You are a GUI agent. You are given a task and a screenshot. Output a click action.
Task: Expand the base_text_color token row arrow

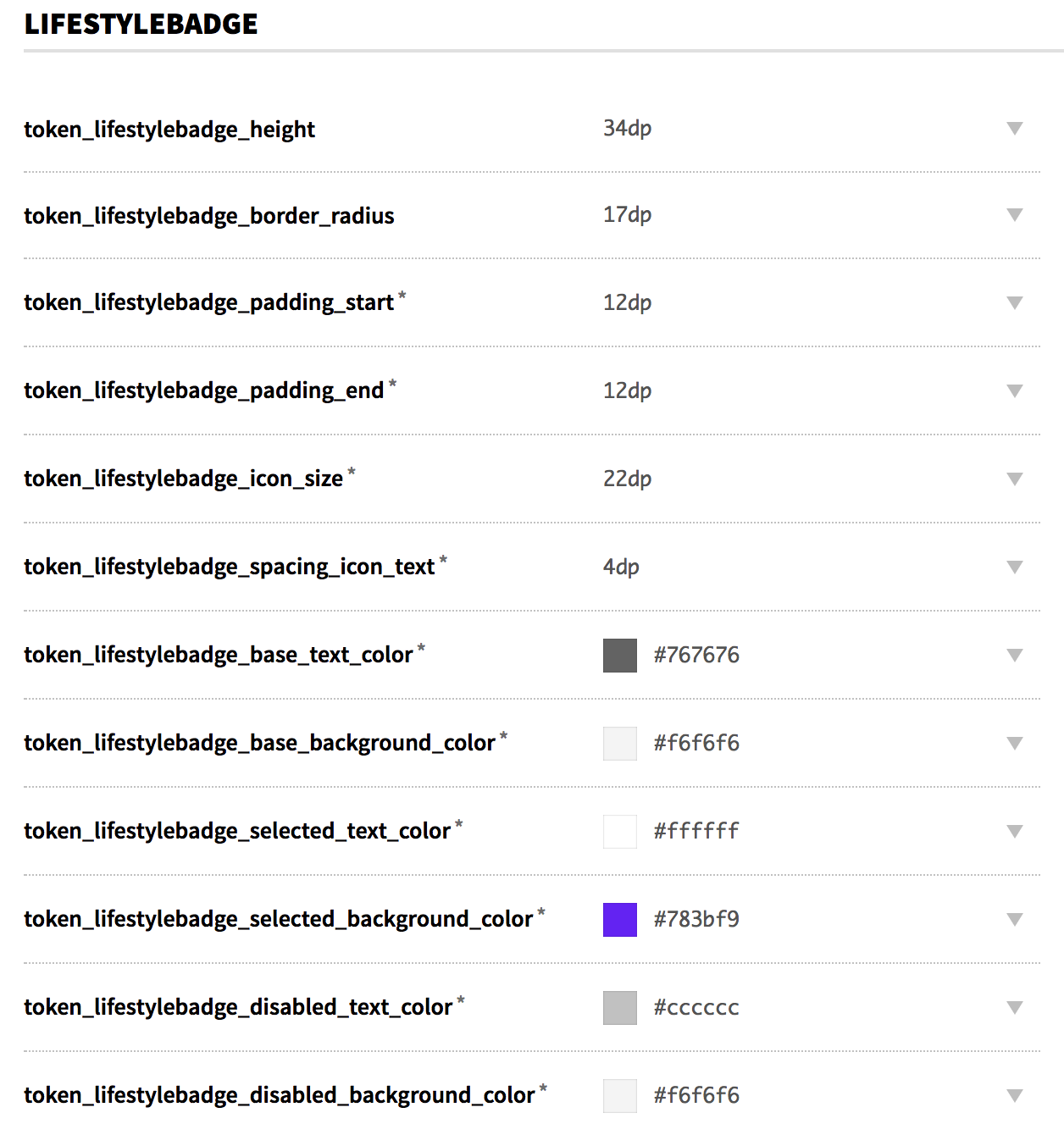[1014, 656]
